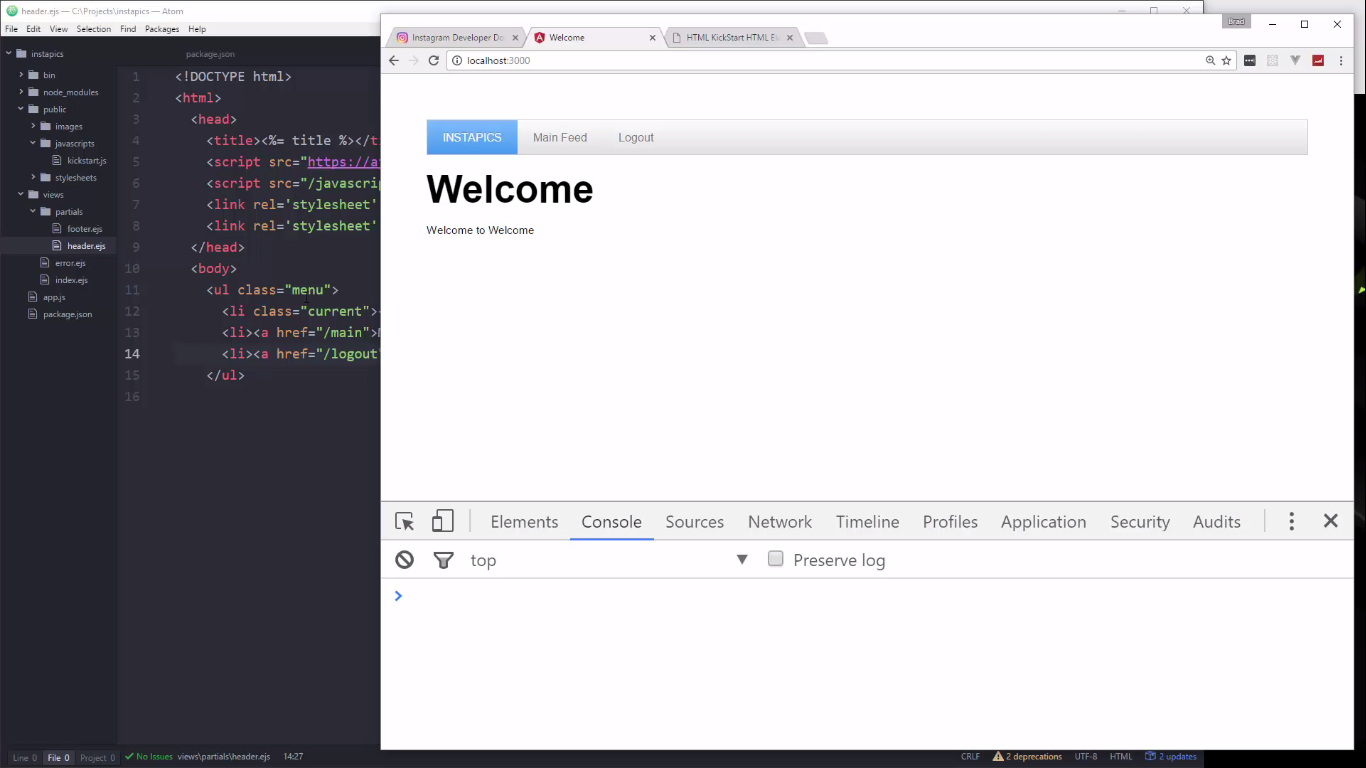Switch to the Timeline DevTools tab
The image size is (1366, 768).
(x=867, y=522)
